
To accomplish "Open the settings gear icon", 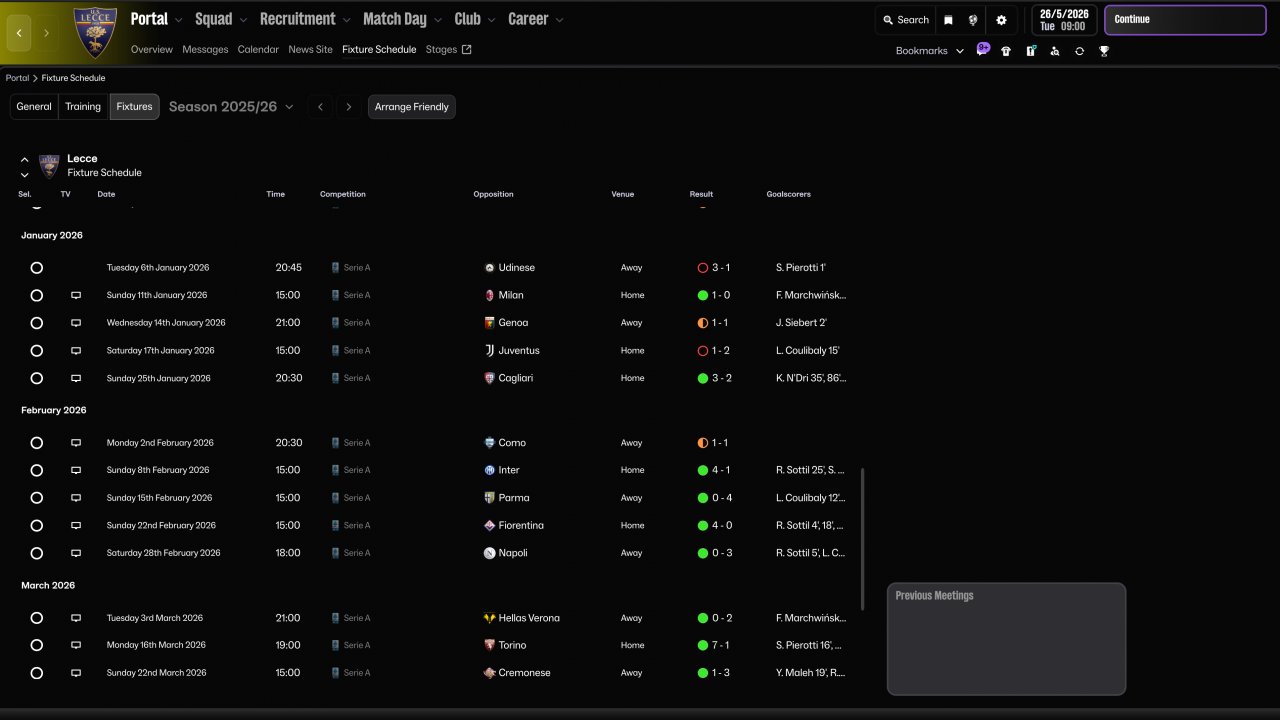I will click(x=1001, y=20).
